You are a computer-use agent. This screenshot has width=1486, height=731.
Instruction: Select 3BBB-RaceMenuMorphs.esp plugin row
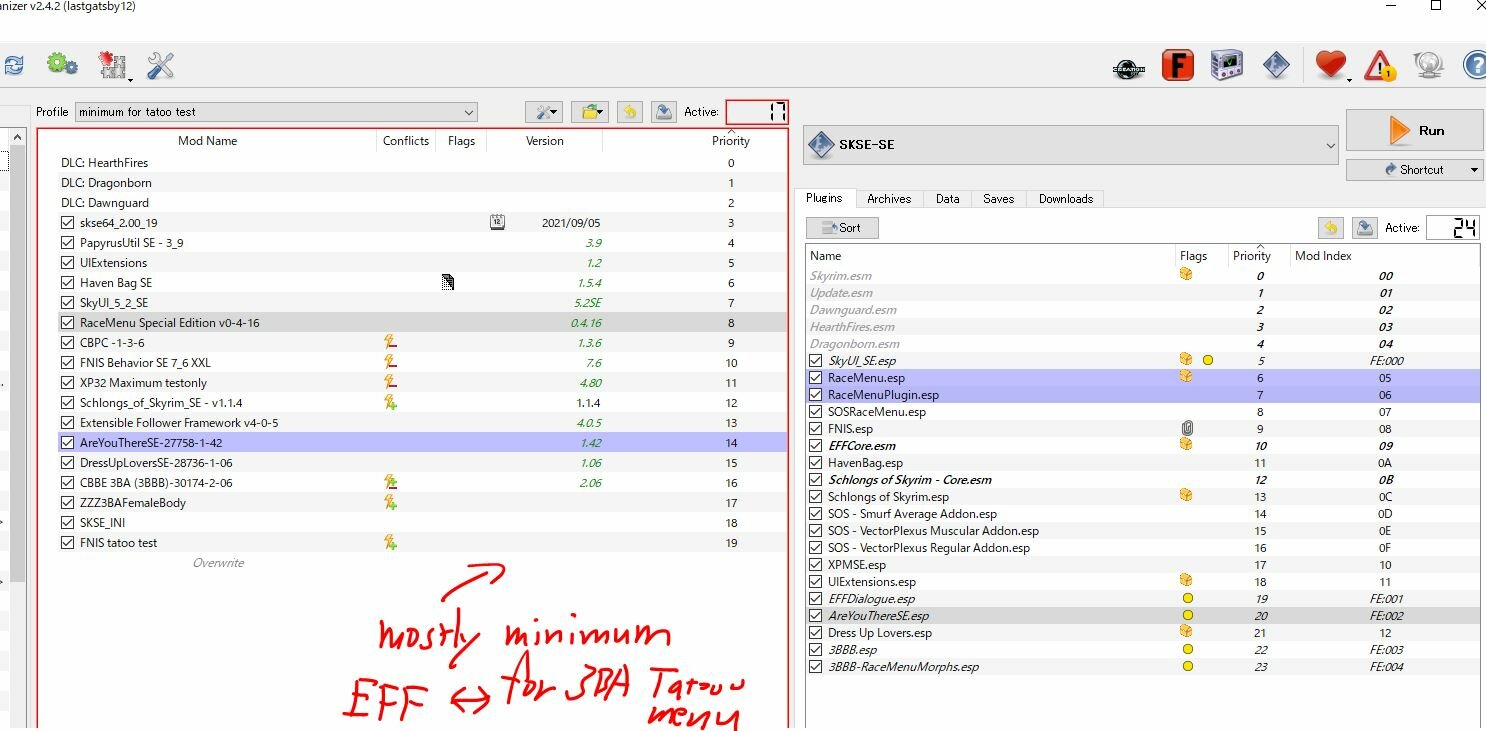(x=1142, y=666)
